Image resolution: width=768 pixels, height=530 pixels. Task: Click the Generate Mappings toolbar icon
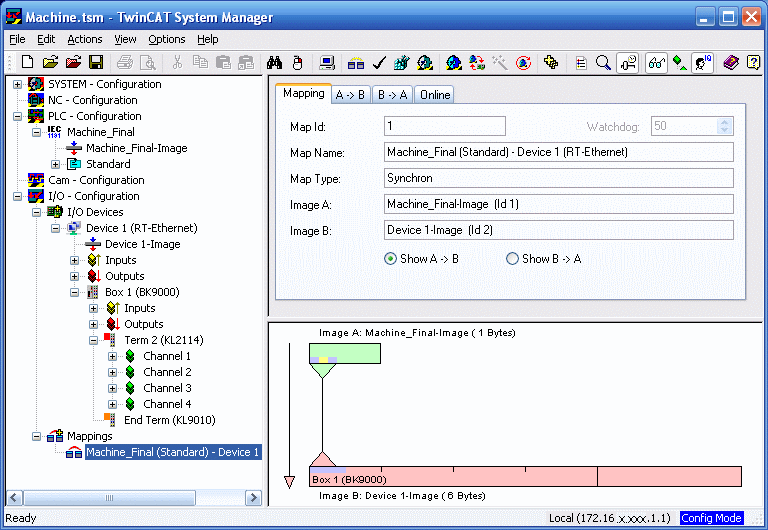[356, 63]
